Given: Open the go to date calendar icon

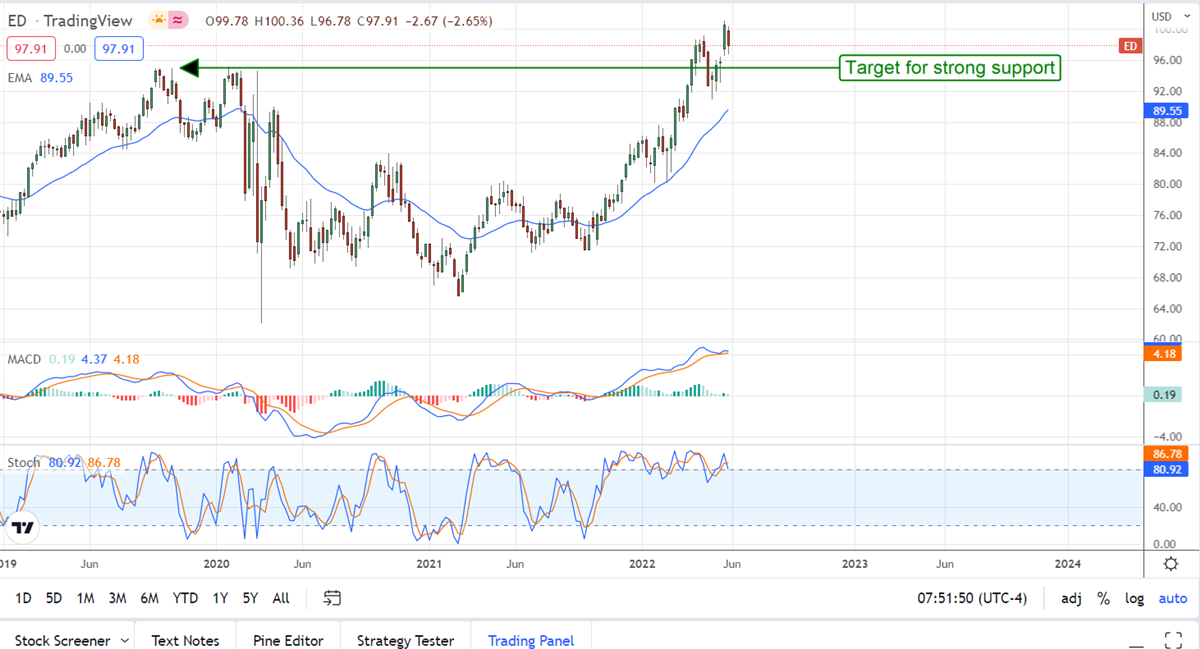Looking at the screenshot, I should [x=333, y=598].
